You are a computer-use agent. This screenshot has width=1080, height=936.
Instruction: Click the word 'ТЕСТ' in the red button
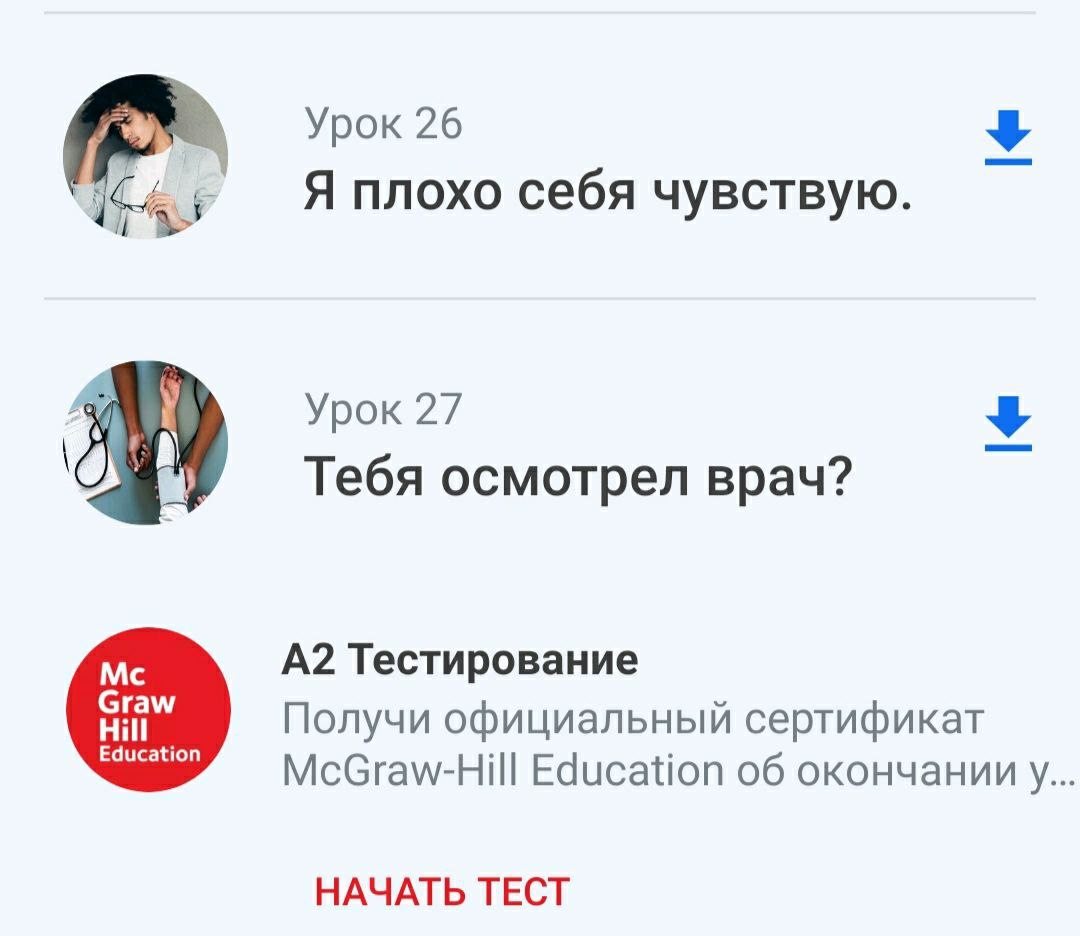(523, 891)
